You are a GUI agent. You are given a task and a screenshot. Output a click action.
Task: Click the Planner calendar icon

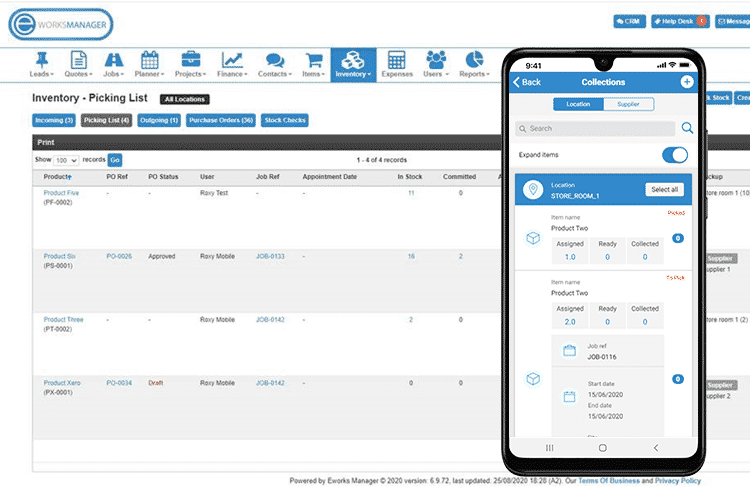[x=149, y=63]
